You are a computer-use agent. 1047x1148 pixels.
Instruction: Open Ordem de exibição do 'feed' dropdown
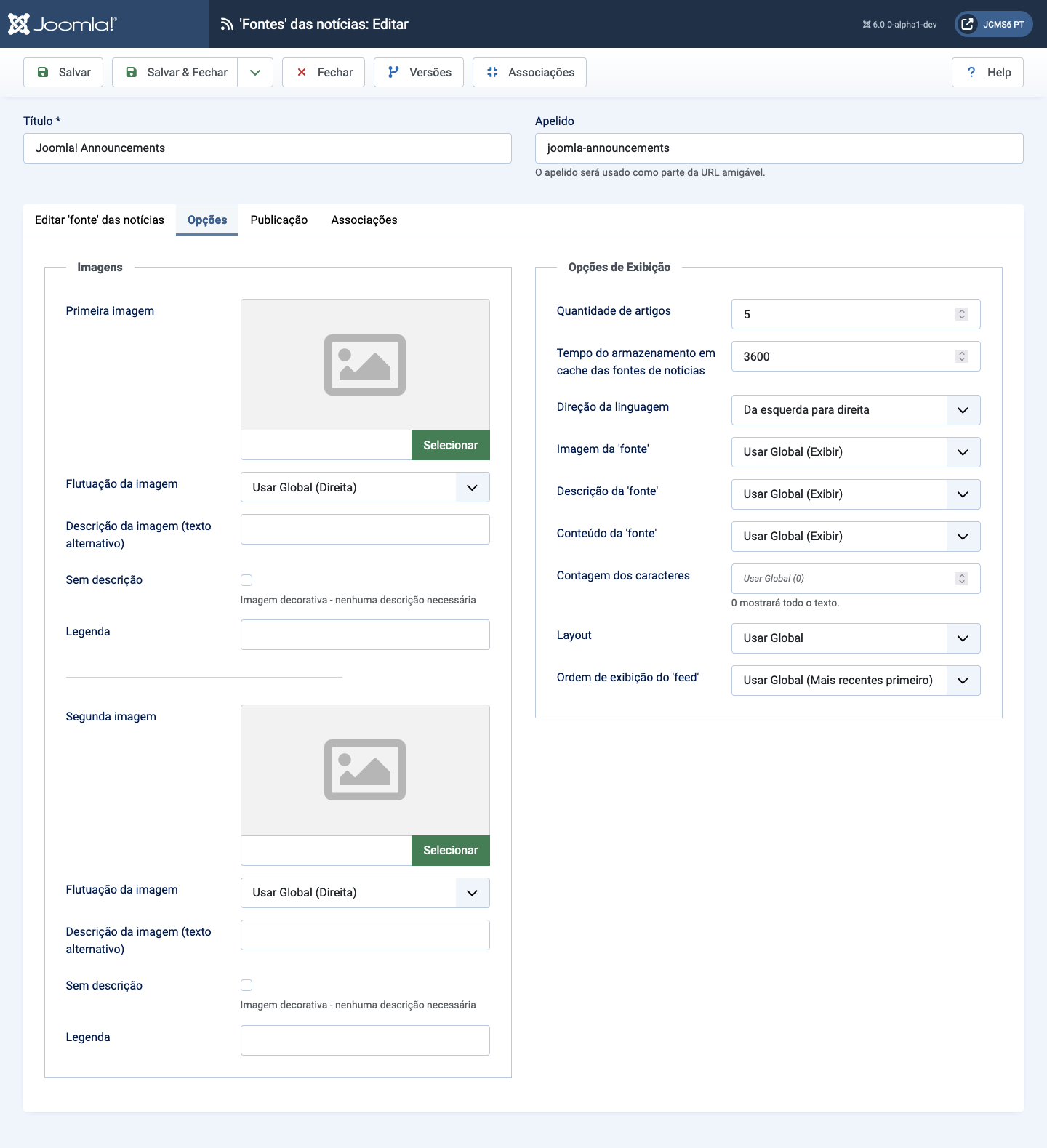pyautogui.click(x=855, y=681)
